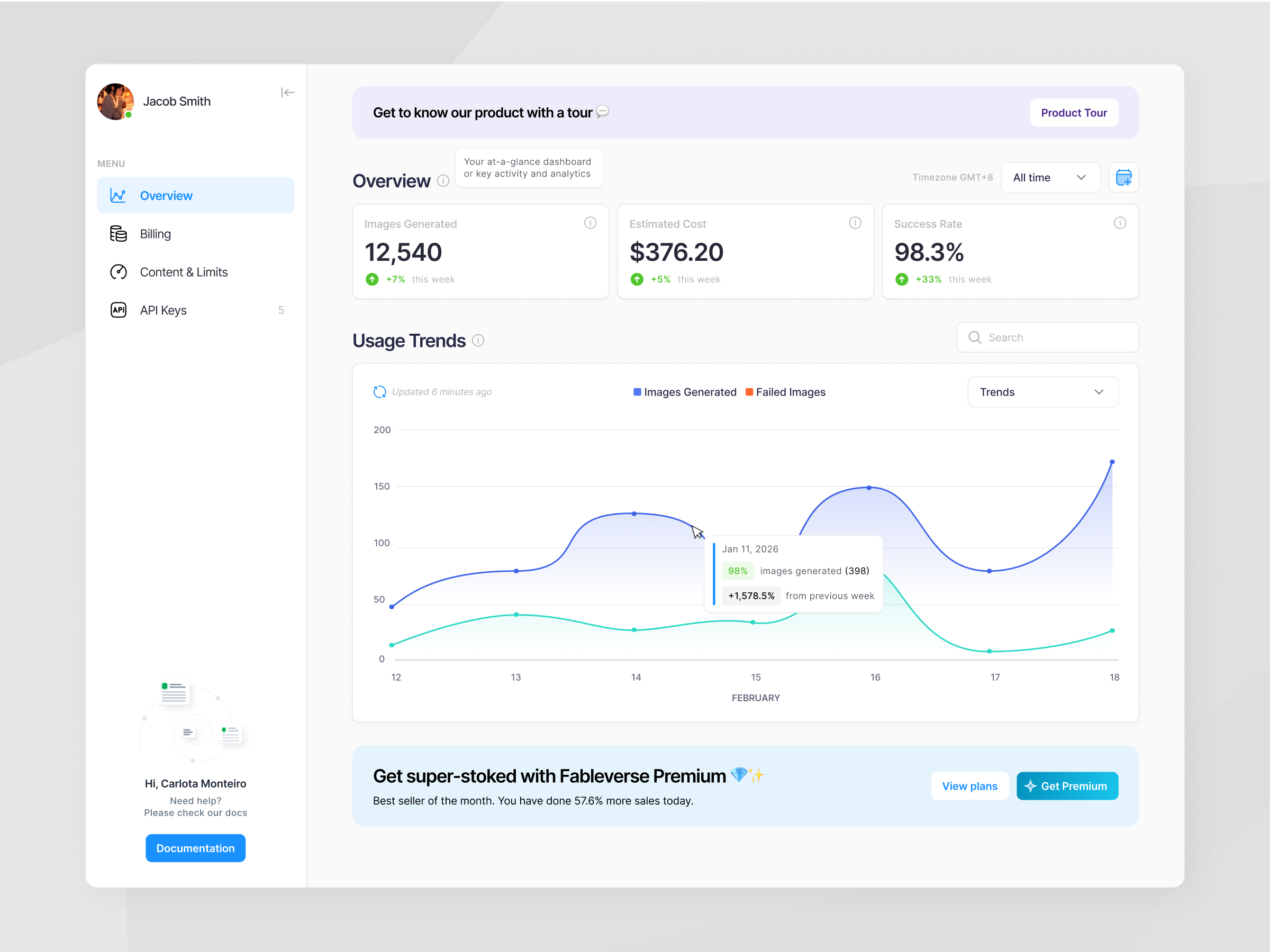The width and height of the screenshot is (1270, 952).
Task: Click the calendar icon near the timezone selector
Action: [1123, 177]
